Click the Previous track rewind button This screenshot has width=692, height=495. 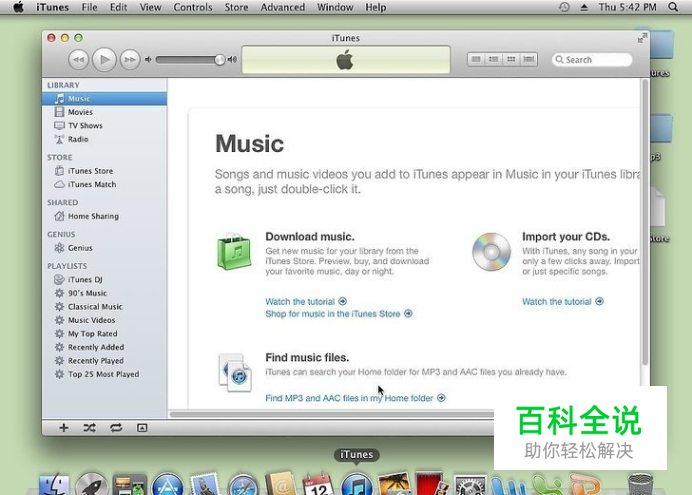pyautogui.click(x=79, y=60)
